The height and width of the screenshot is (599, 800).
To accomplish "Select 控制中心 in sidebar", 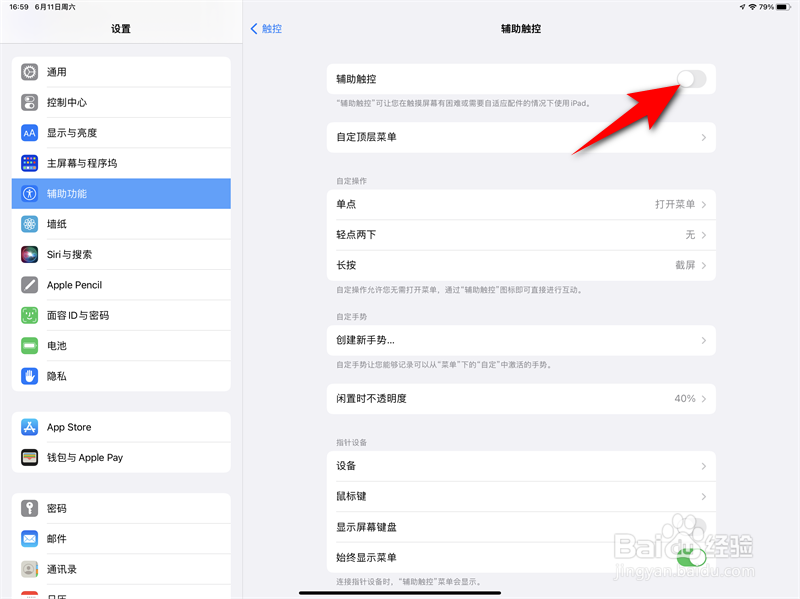I will (x=121, y=103).
